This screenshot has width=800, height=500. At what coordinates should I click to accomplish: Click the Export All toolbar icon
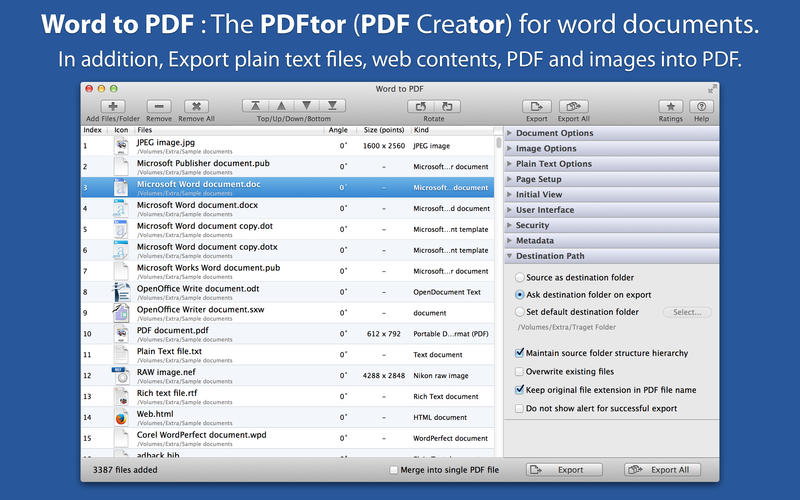click(573, 106)
